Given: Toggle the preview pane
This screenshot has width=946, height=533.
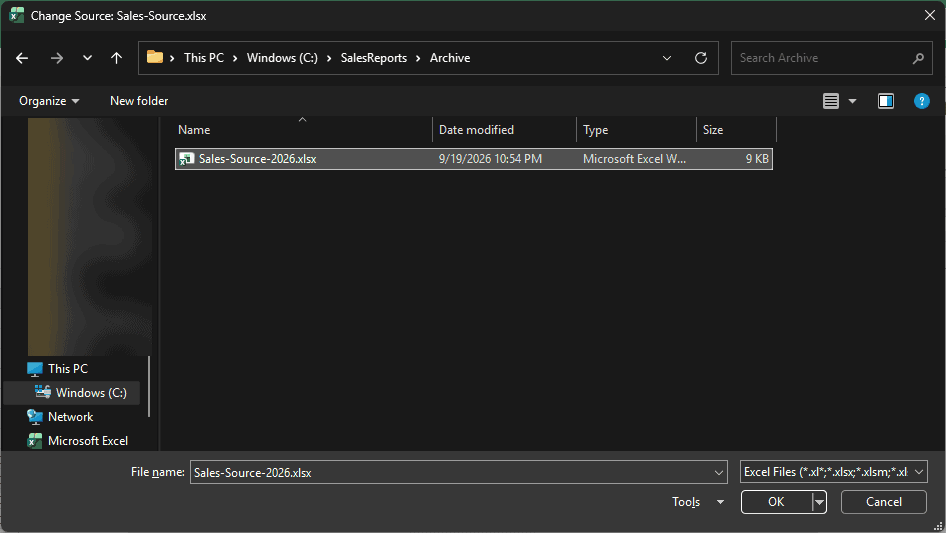Looking at the screenshot, I should pyautogui.click(x=886, y=101).
